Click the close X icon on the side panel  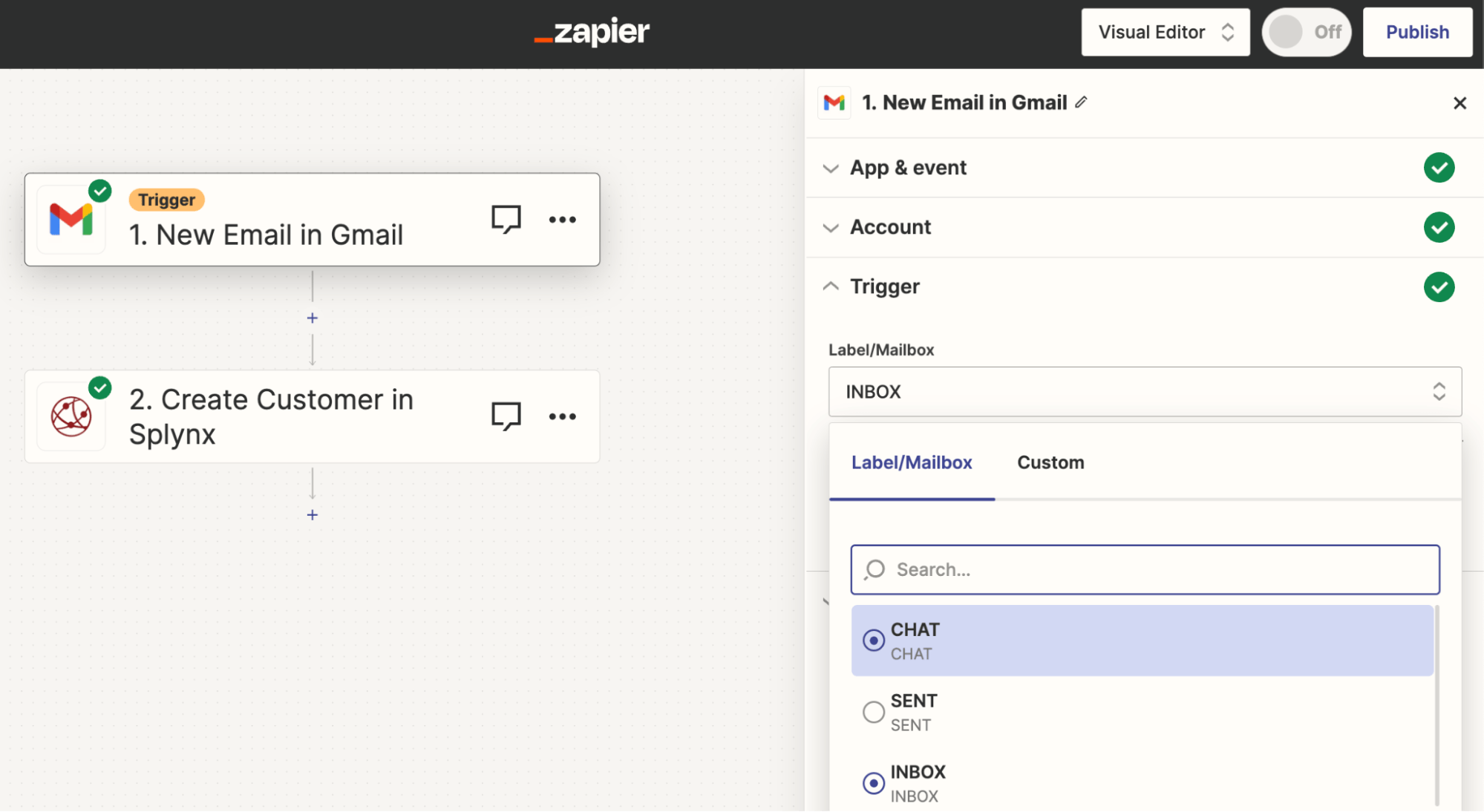1460,102
